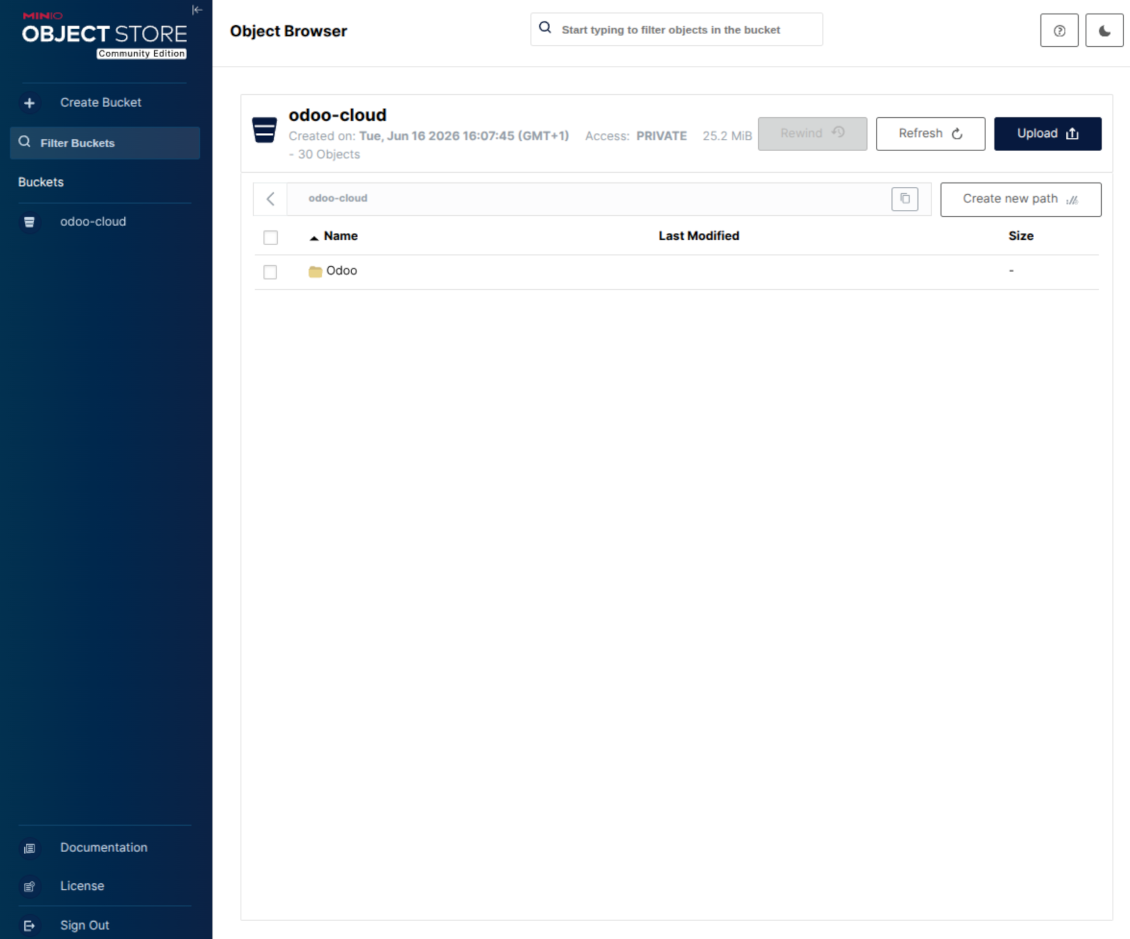This screenshot has width=1130, height=939.
Task: Check the select-all checkbox in header
Action: pyautogui.click(x=271, y=237)
